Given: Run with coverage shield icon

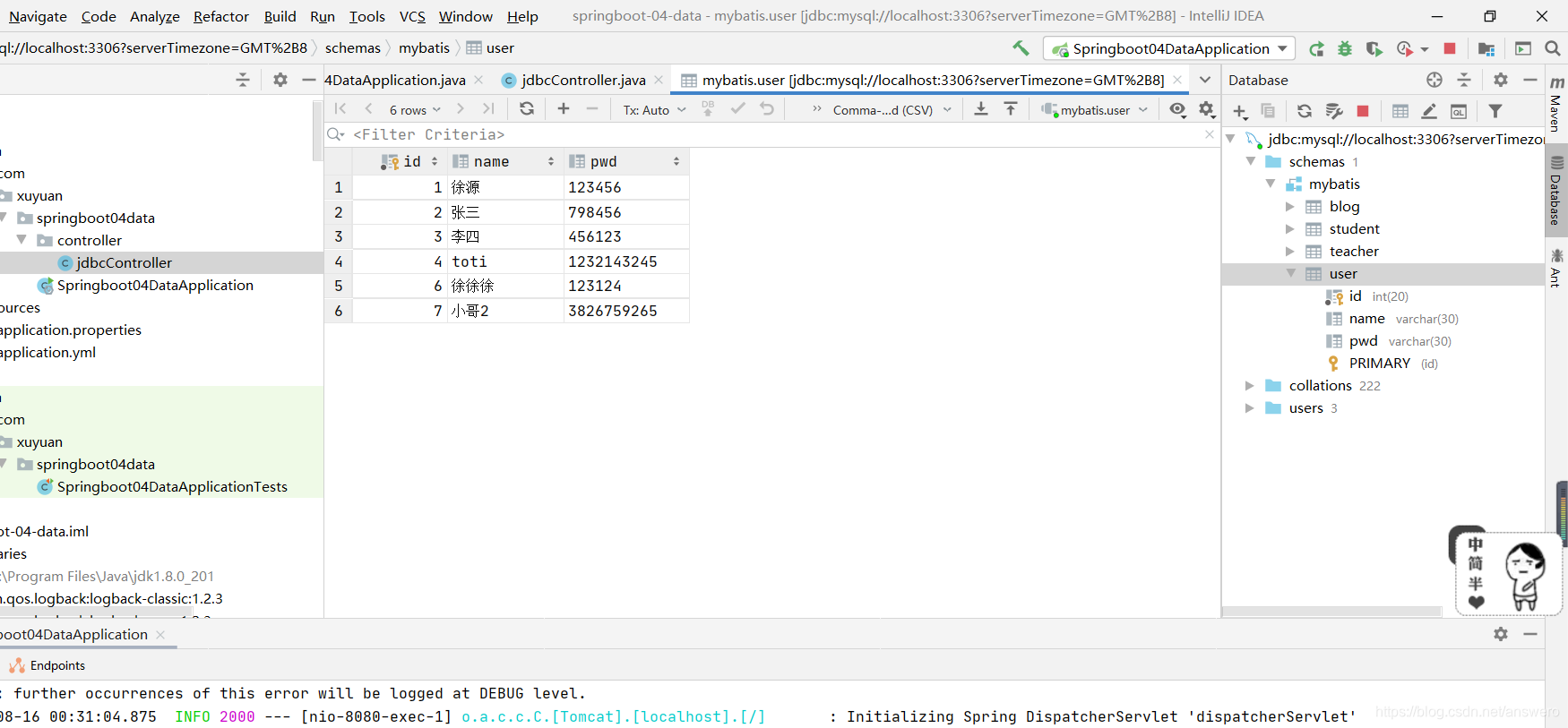Looking at the screenshot, I should 1374,49.
